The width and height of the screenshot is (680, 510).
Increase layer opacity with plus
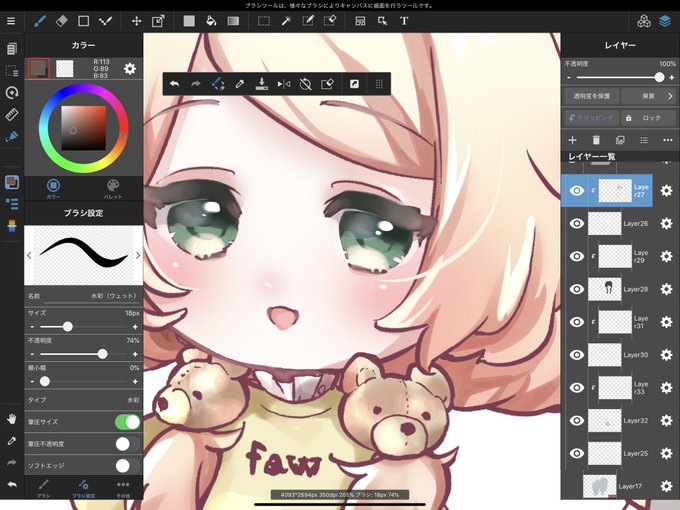tap(672, 78)
